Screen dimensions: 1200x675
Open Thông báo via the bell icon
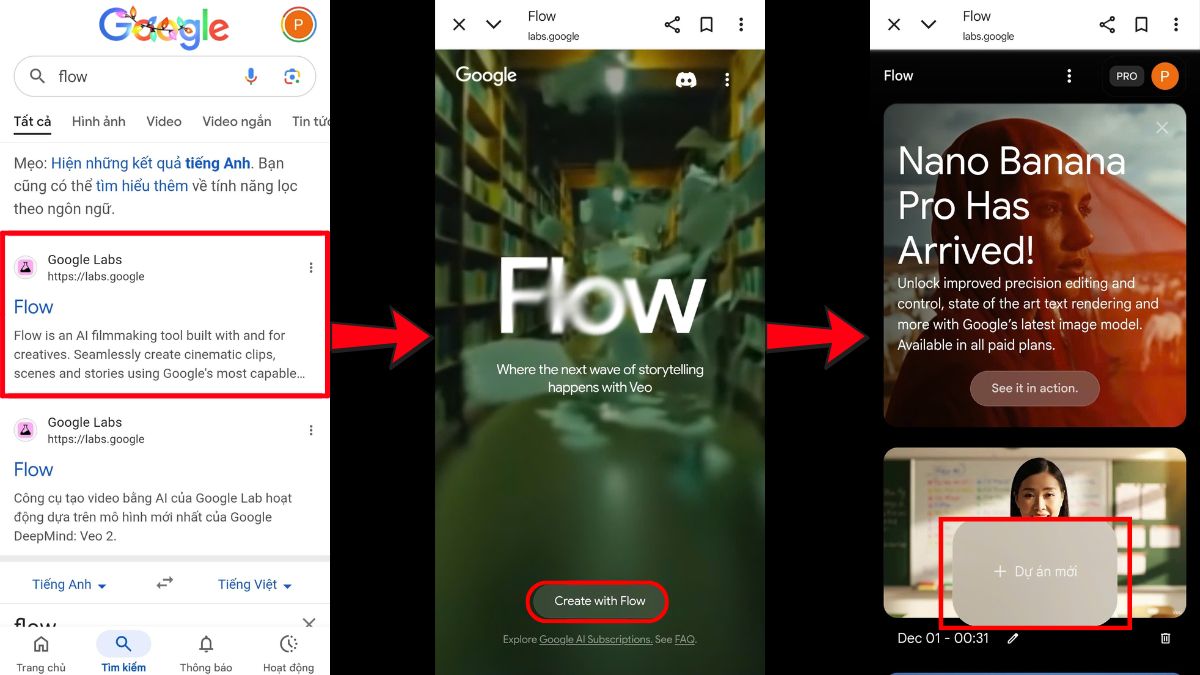(x=205, y=645)
